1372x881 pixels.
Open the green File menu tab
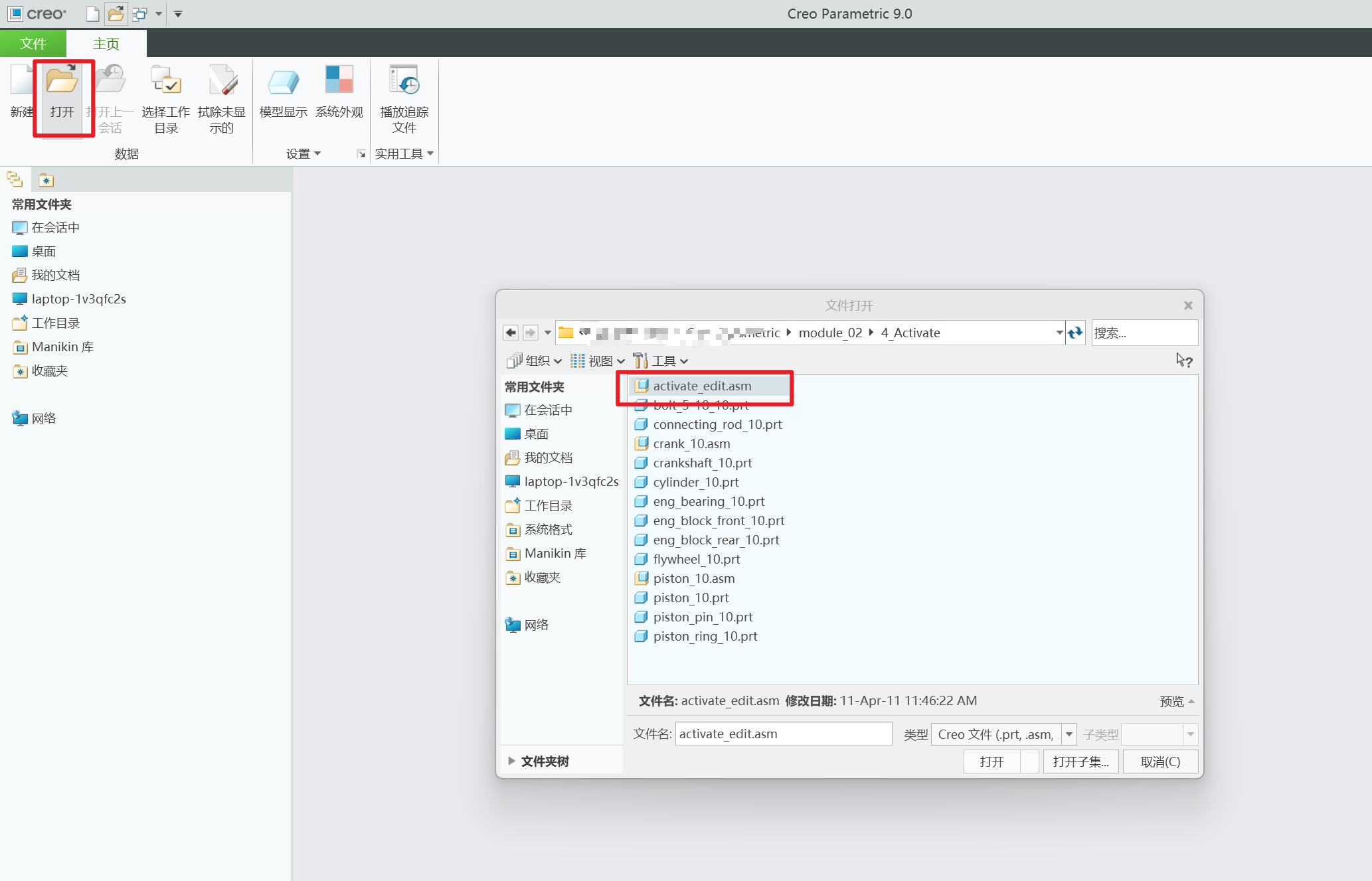click(x=33, y=44)
